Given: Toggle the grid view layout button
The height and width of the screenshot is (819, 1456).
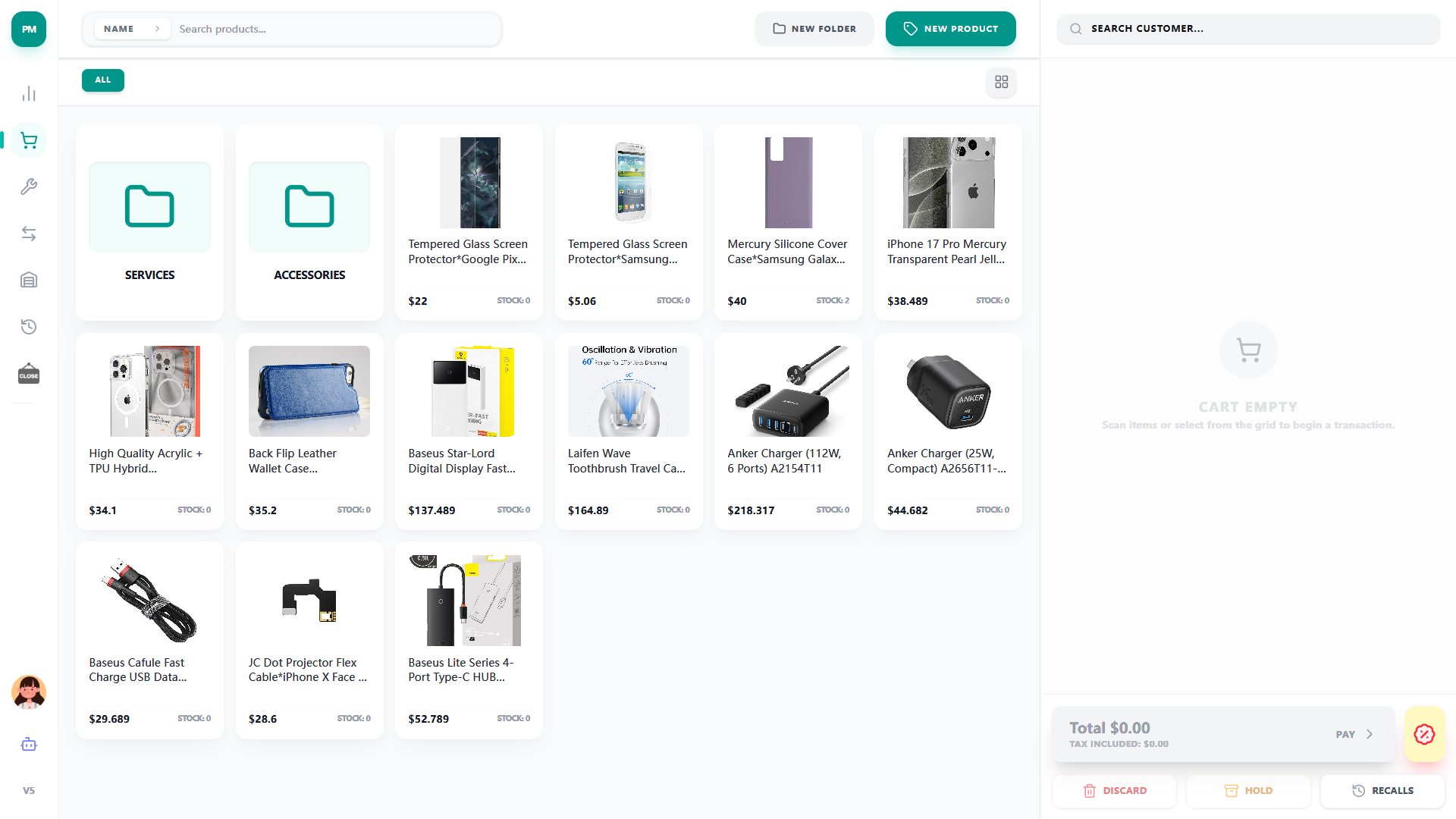Looking at the screenshot, I should click(1001, 82).
